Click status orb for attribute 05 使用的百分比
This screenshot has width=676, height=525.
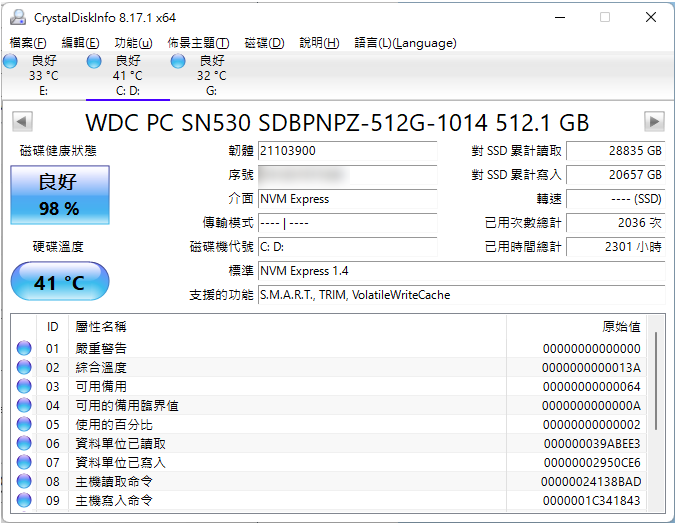tap(24, 424)
